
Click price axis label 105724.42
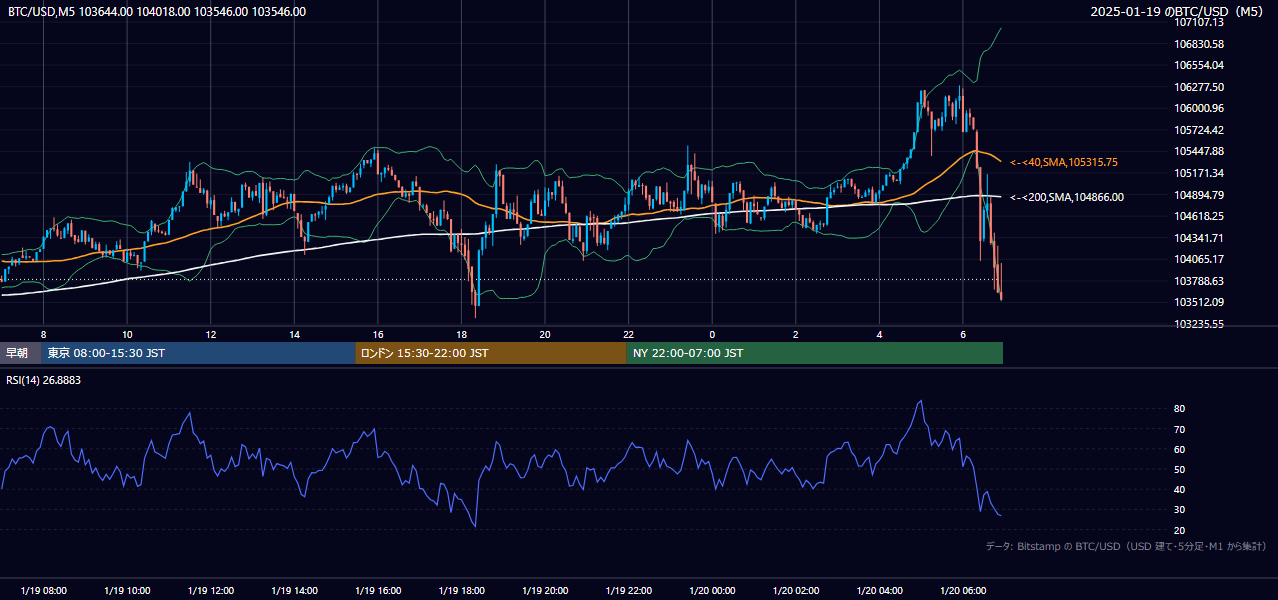tap(1199, 130)
